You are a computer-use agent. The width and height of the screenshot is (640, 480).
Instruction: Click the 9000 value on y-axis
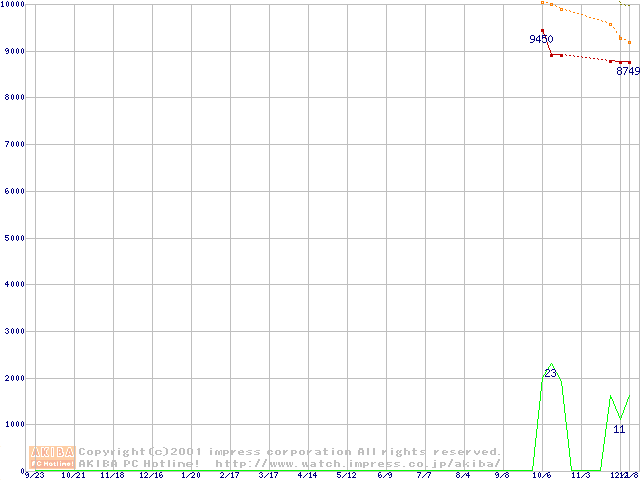12,51
